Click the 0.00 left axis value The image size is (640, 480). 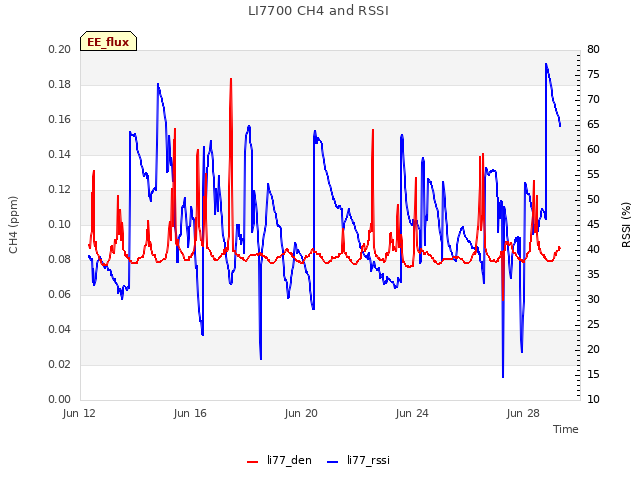click(x=60, y=399)
